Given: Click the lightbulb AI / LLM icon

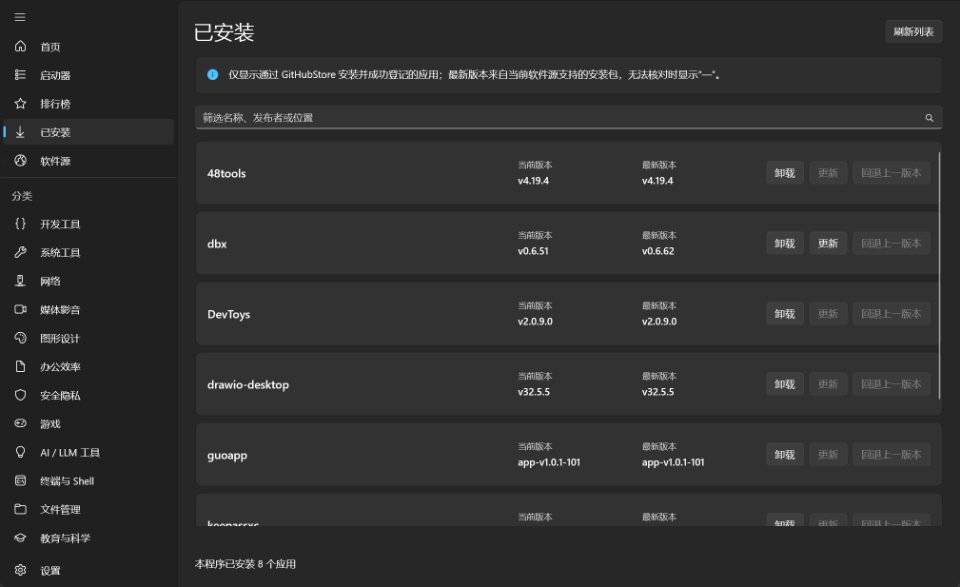Looking at the screenshot, I should point(20,452).
